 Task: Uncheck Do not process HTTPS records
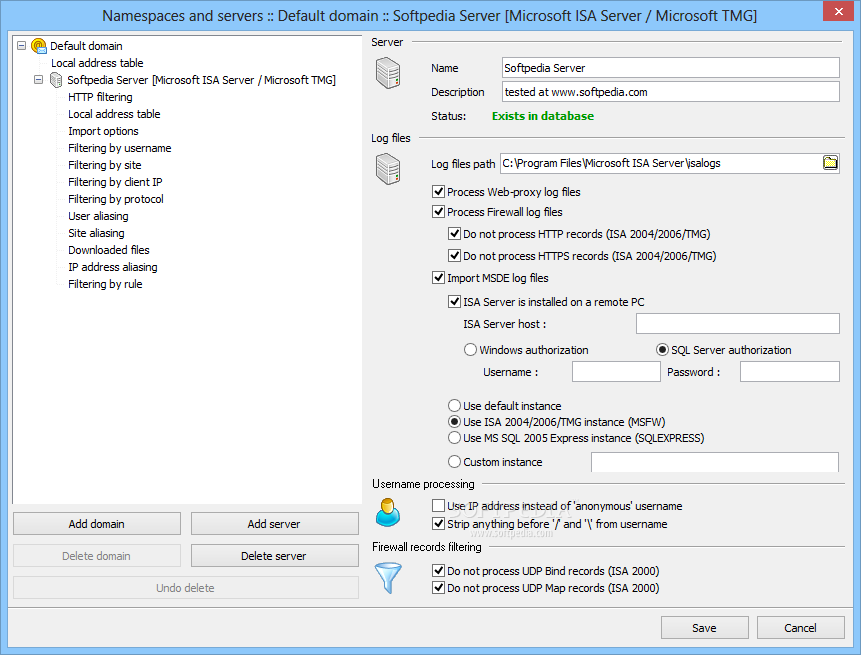(x=454, y=255)
